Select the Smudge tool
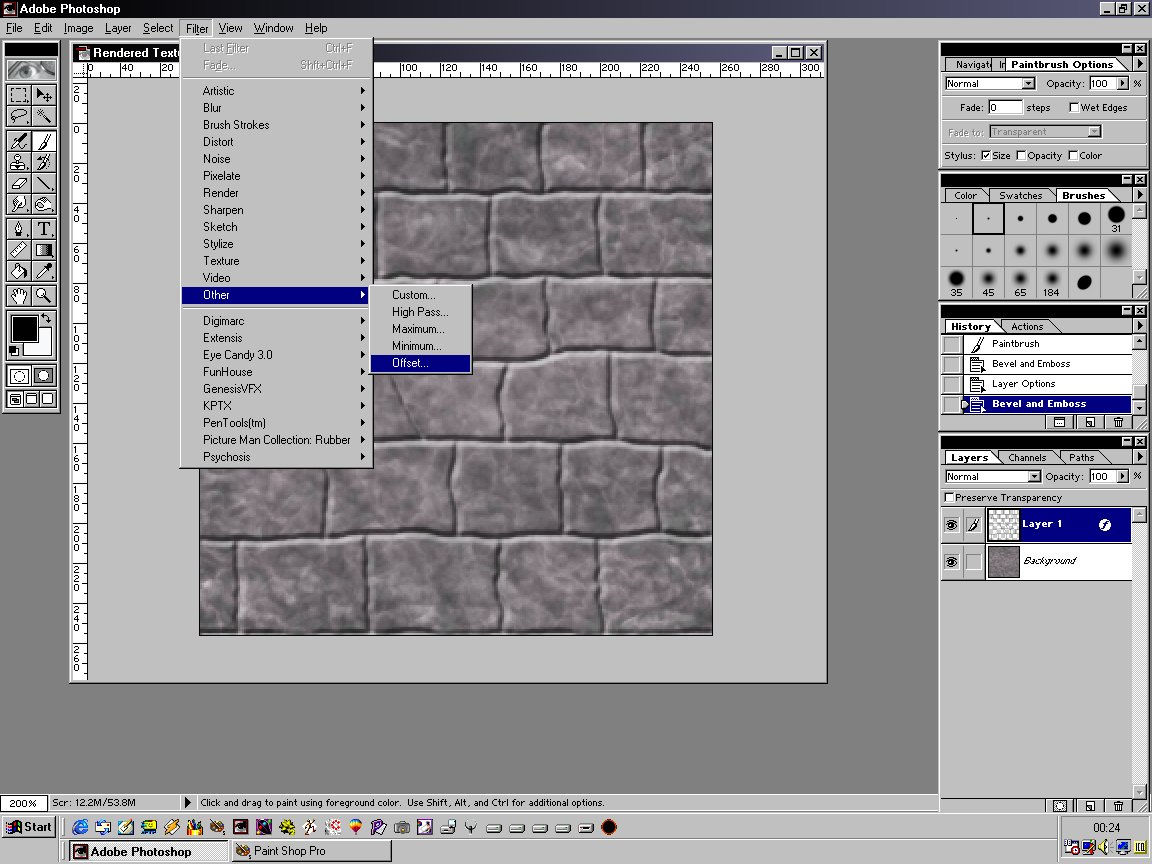Viewport: 1152px width, 864px height. click(19, 204)
